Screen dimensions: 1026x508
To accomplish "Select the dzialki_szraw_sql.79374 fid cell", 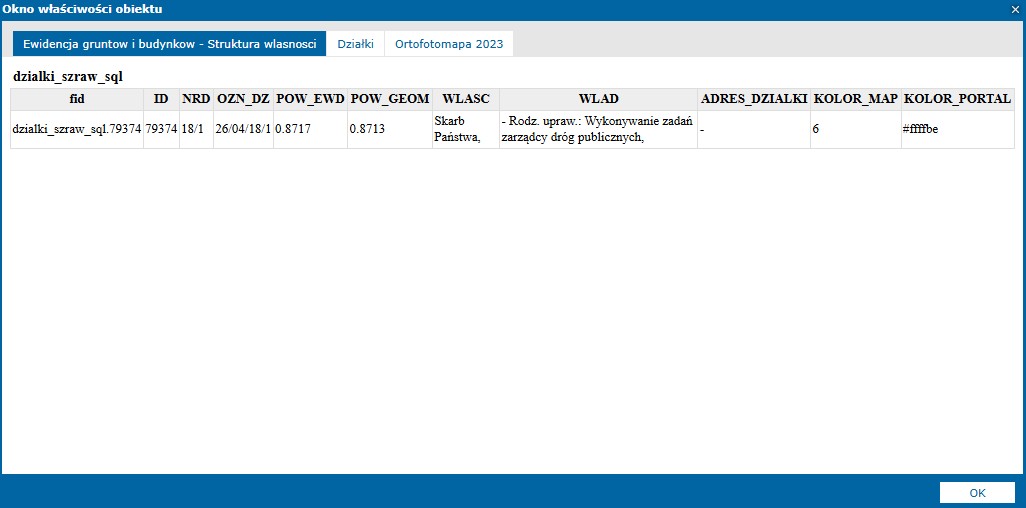I will (77, 129).
